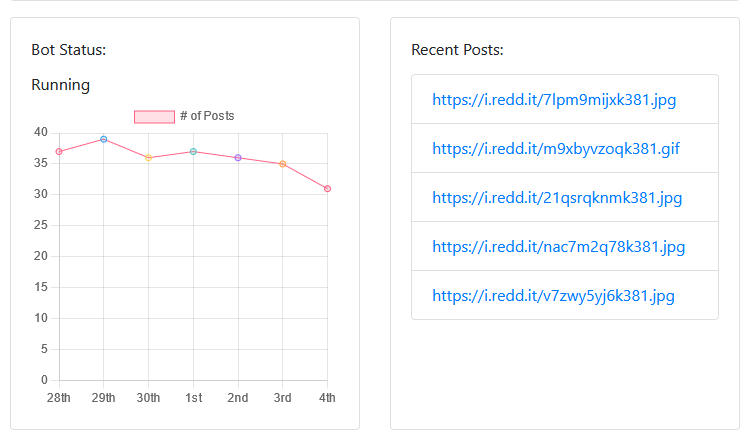Click the '40' y-axis label

pyautogui.click(x=41, y=132)
